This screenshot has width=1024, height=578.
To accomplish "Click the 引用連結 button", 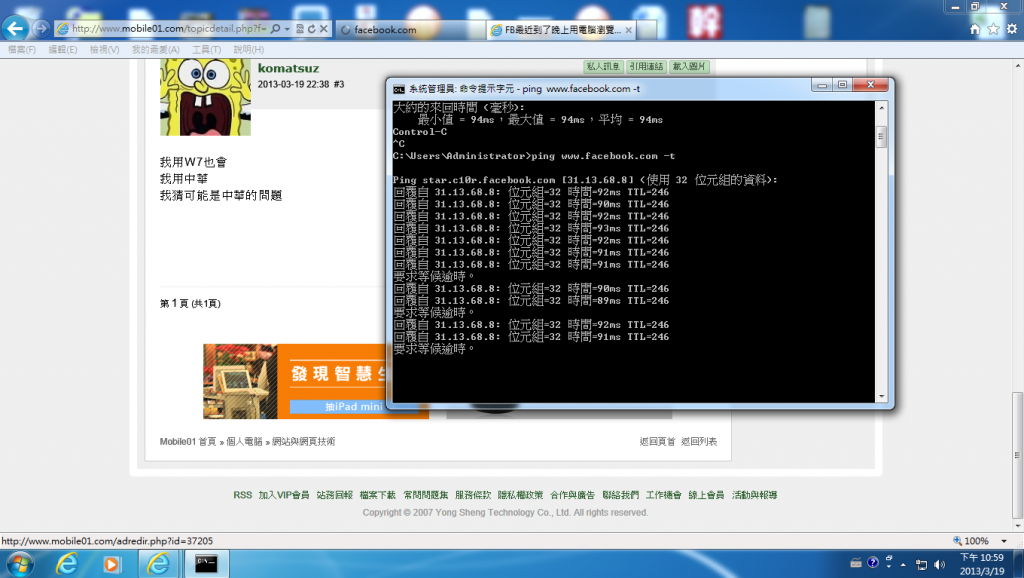I will pyautogui.click(x=646, y=67).
